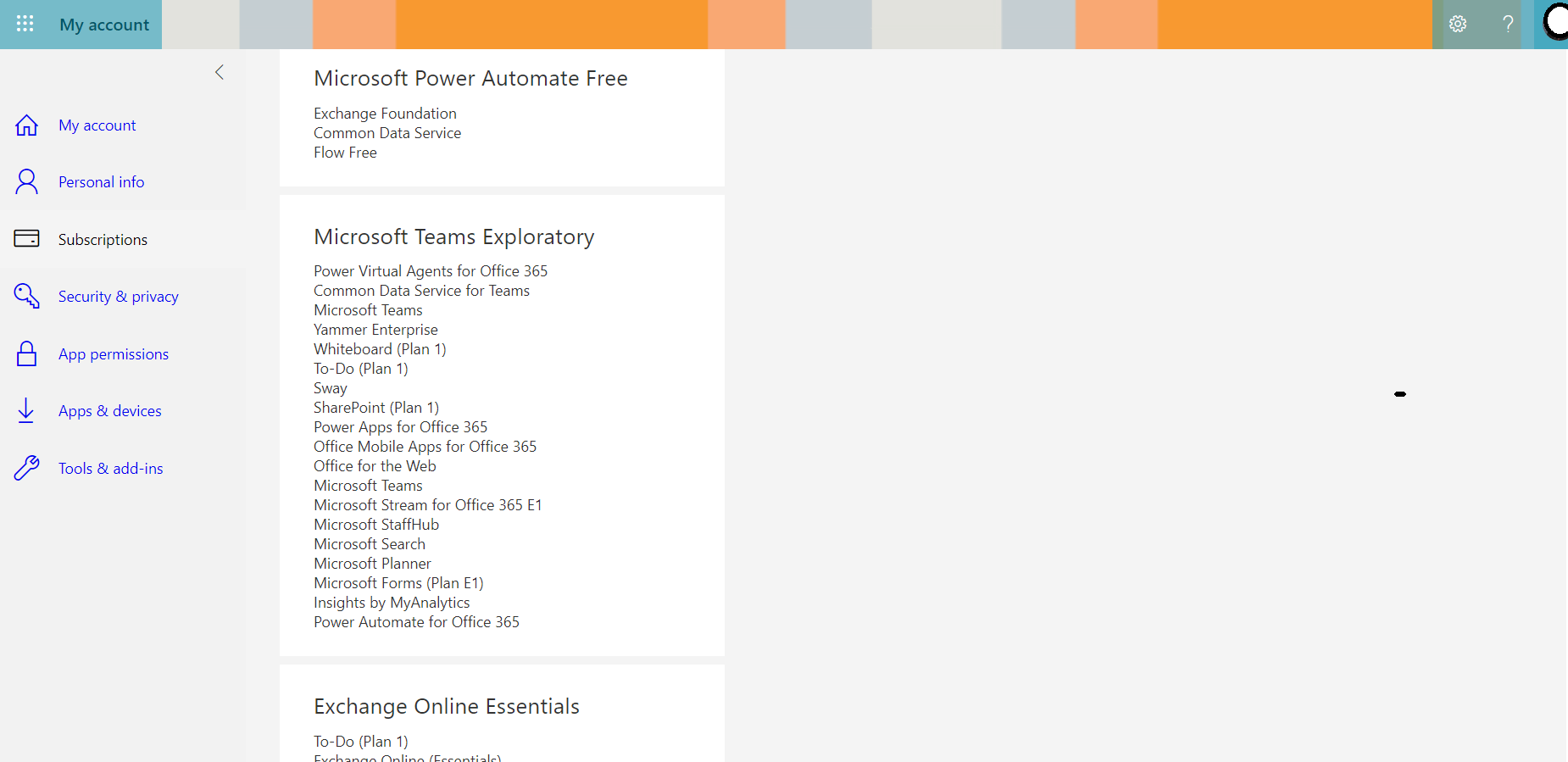
Task: Click the Office for the Web entry
Action: tap(375, 466)
